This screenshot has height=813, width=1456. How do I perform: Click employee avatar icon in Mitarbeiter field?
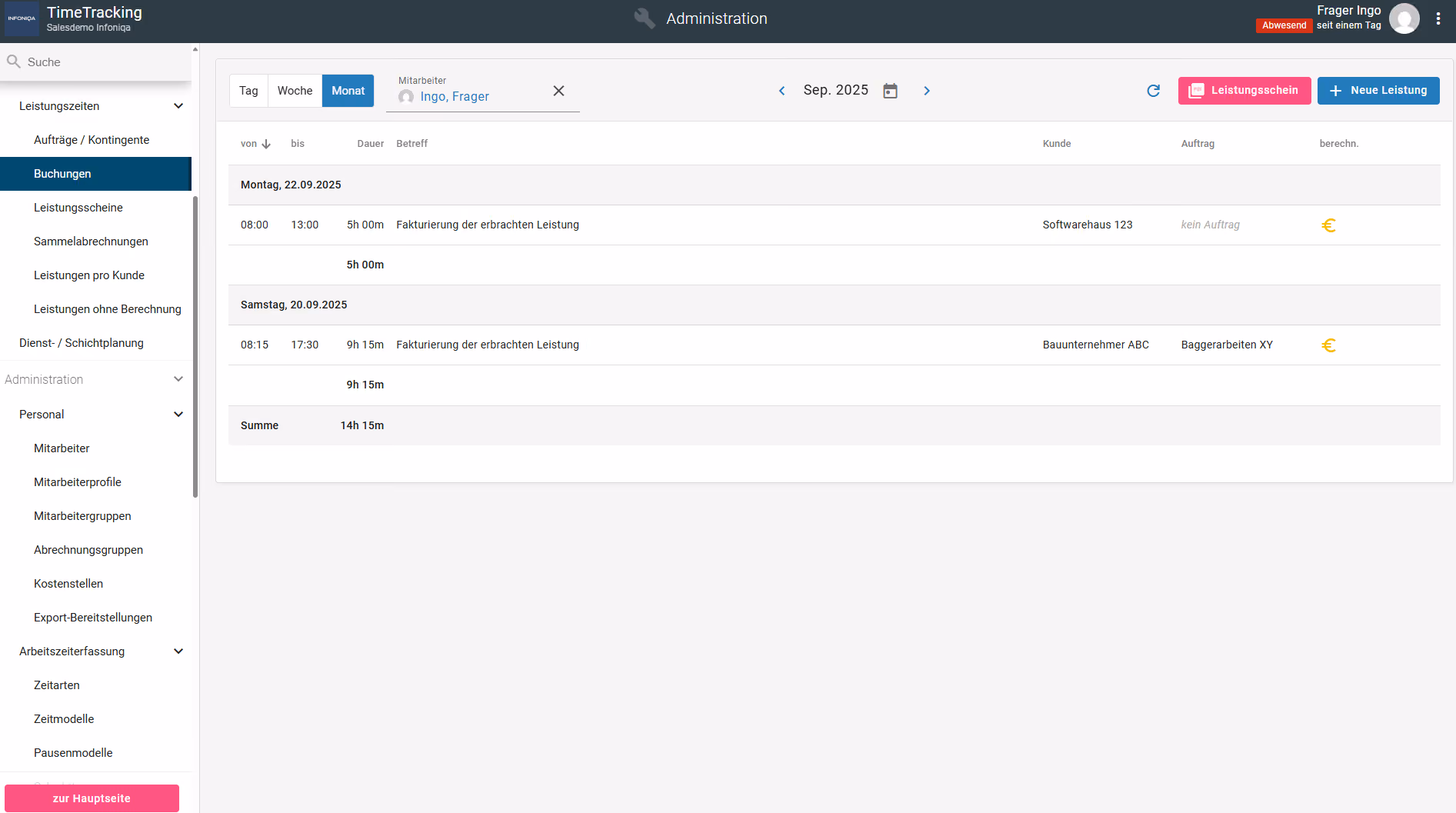pos(406,97)
